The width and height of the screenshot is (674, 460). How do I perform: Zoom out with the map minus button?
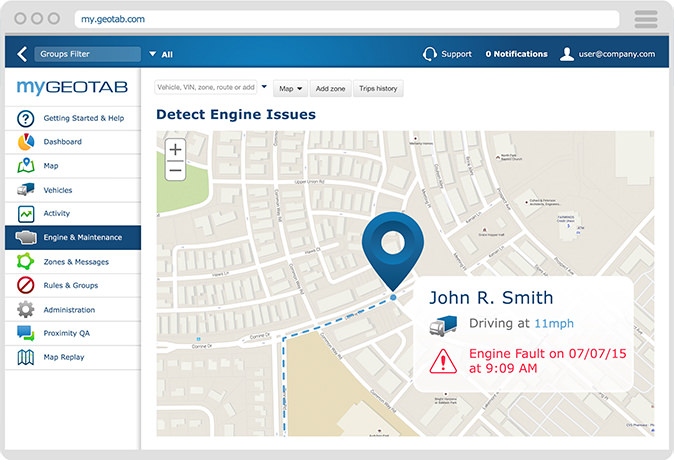[x=175, y=171]
